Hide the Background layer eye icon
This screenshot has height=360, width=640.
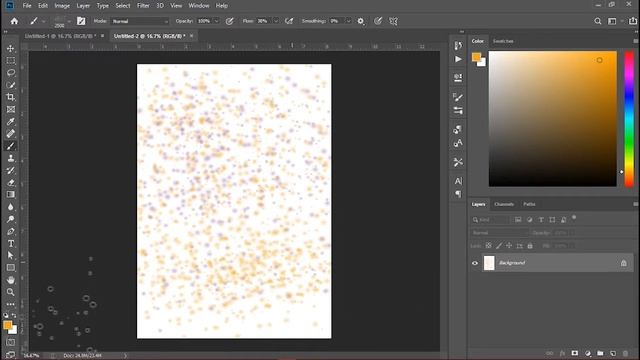point(475,263)
